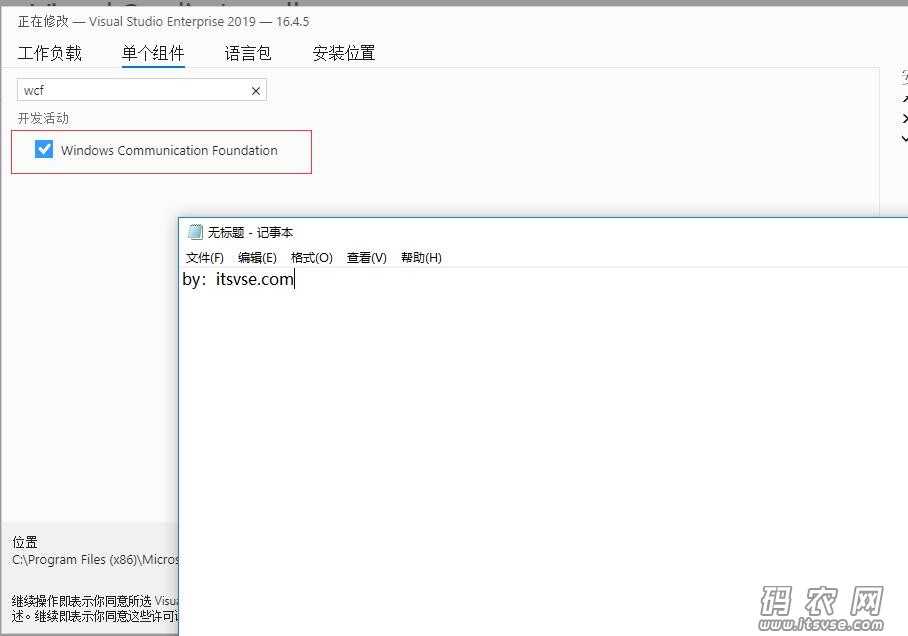Click the 开发活动 category heading
The image size is (908, 636).
[43, 118]
